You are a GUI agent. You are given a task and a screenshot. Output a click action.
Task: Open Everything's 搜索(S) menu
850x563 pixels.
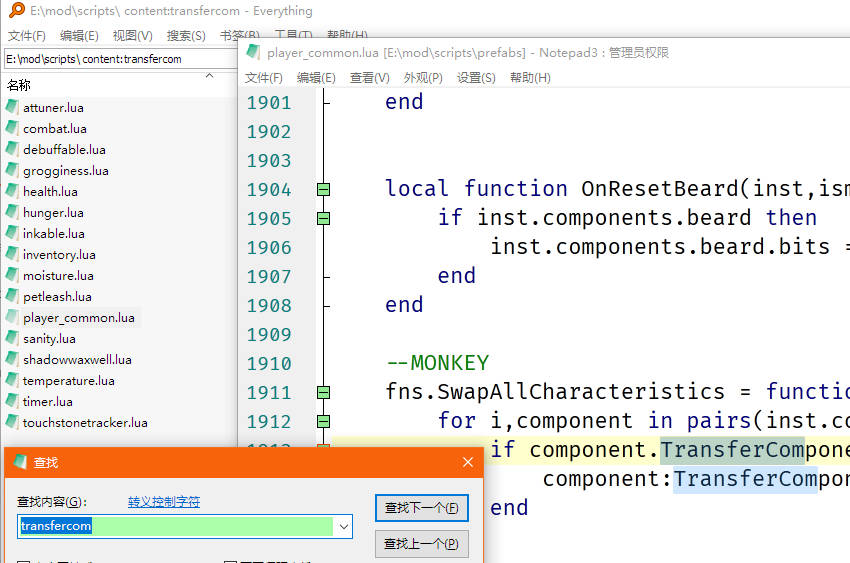186,36
